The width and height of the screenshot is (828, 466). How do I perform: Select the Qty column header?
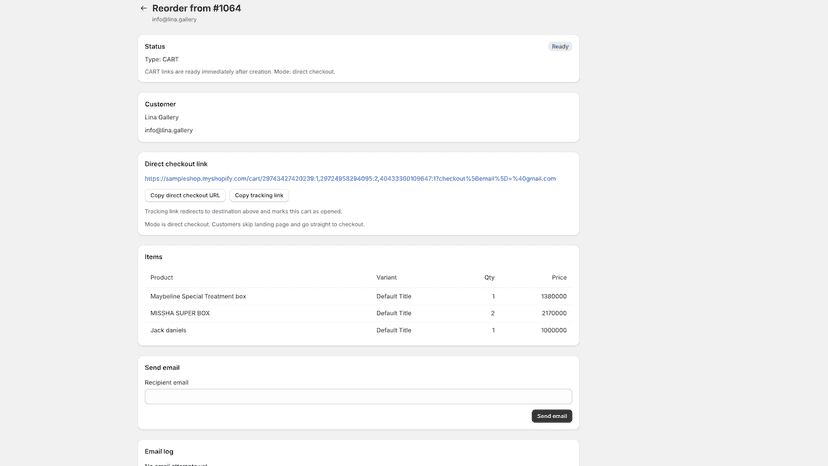click(x=490, y=277)
